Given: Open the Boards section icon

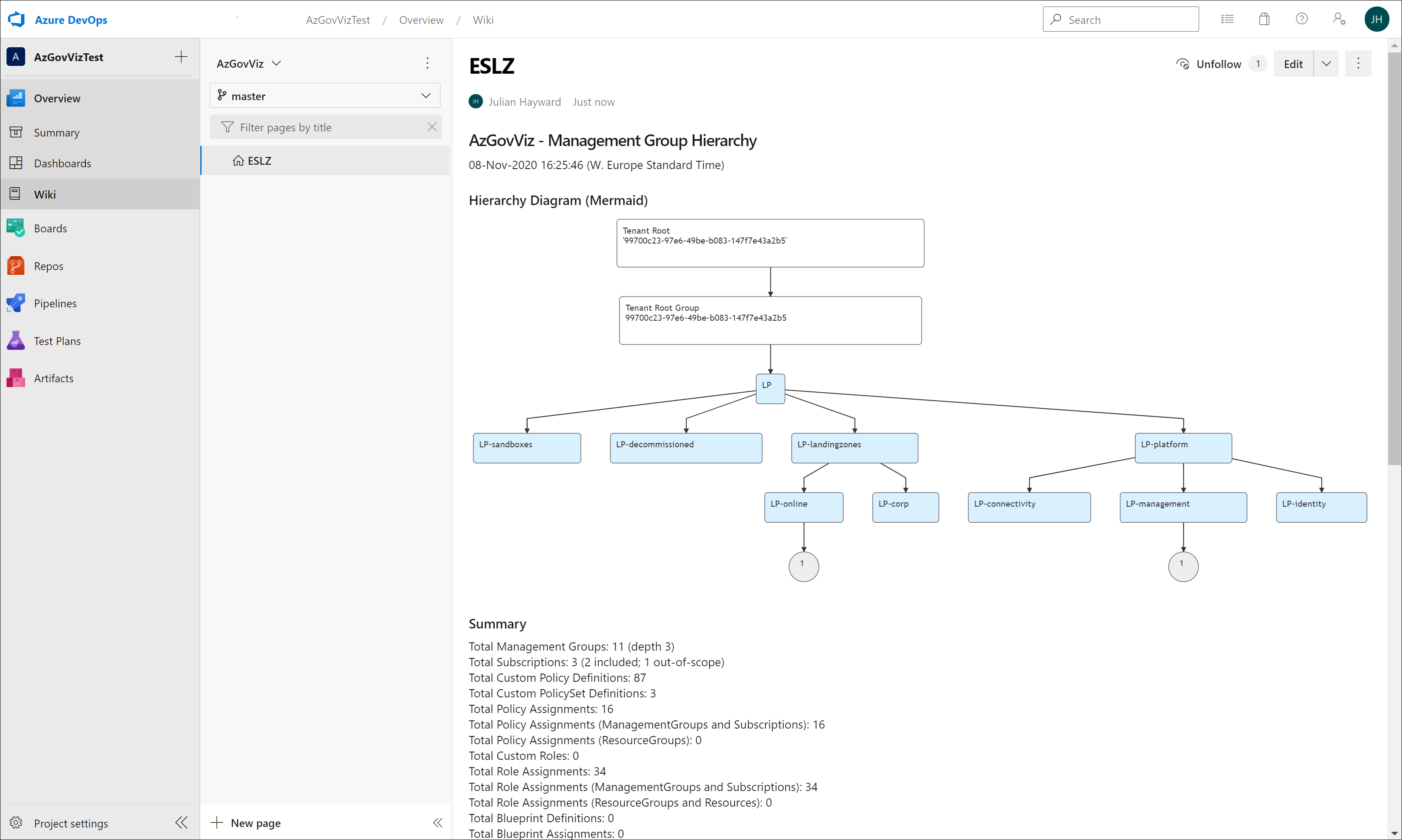Looking at the screenshot, I should (x=16, y=228).
